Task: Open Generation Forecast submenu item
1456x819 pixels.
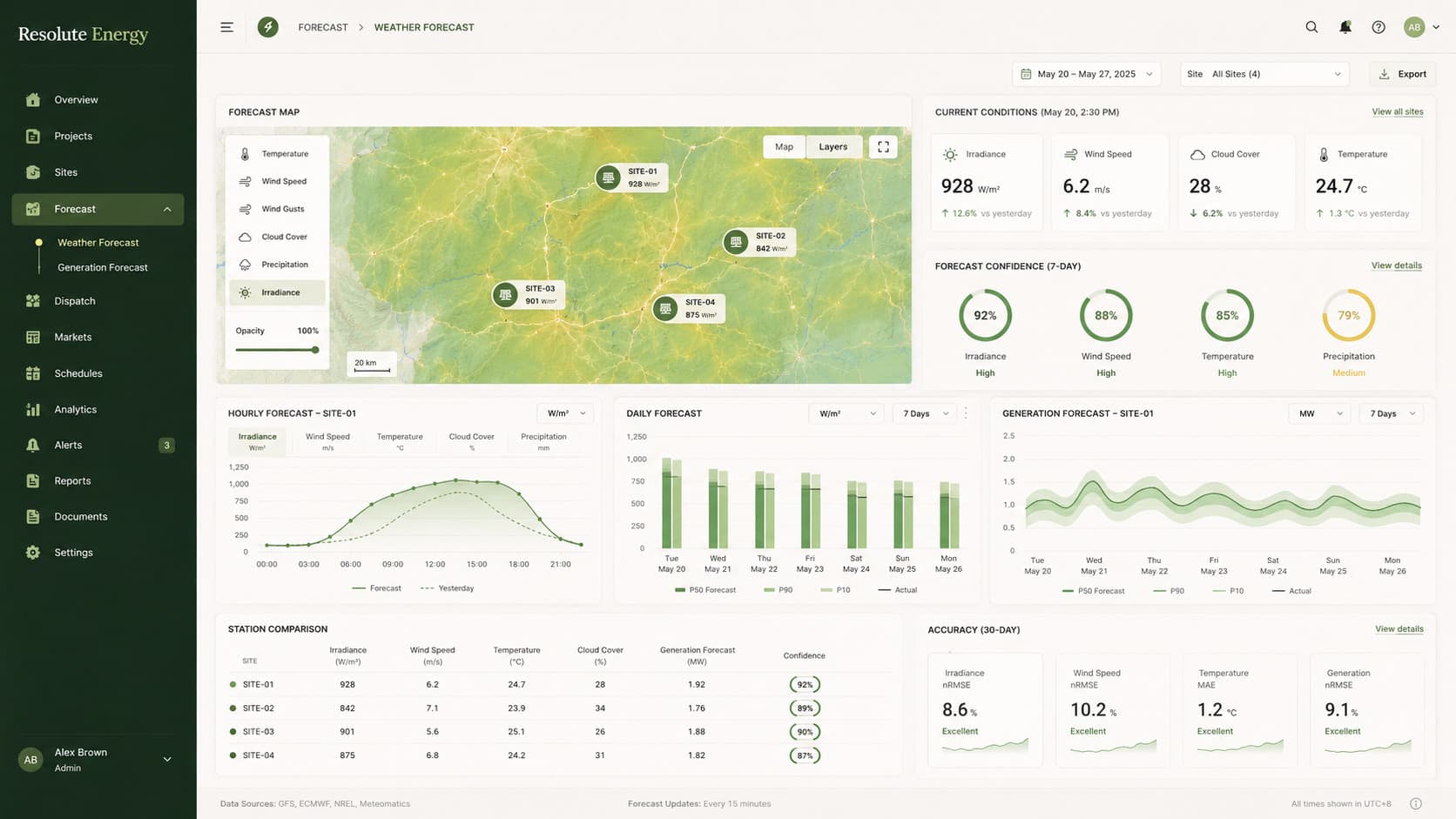Action: click(103, 267)
